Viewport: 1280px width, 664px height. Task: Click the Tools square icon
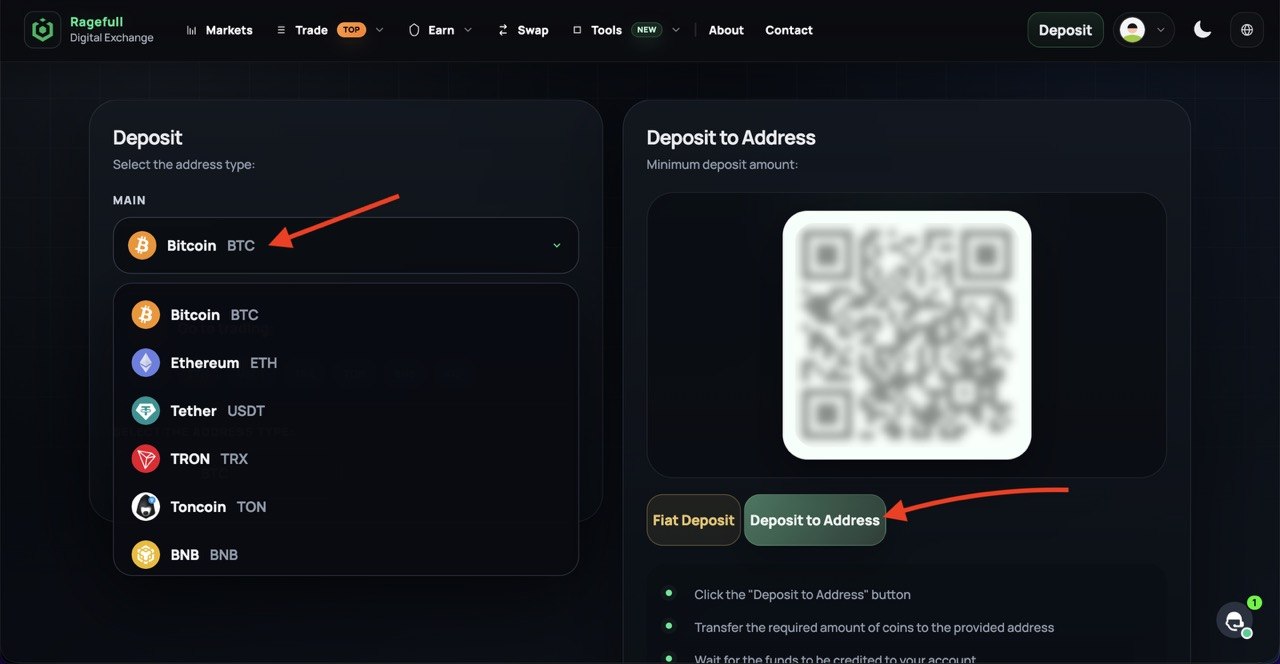click(x=577, y=30)
